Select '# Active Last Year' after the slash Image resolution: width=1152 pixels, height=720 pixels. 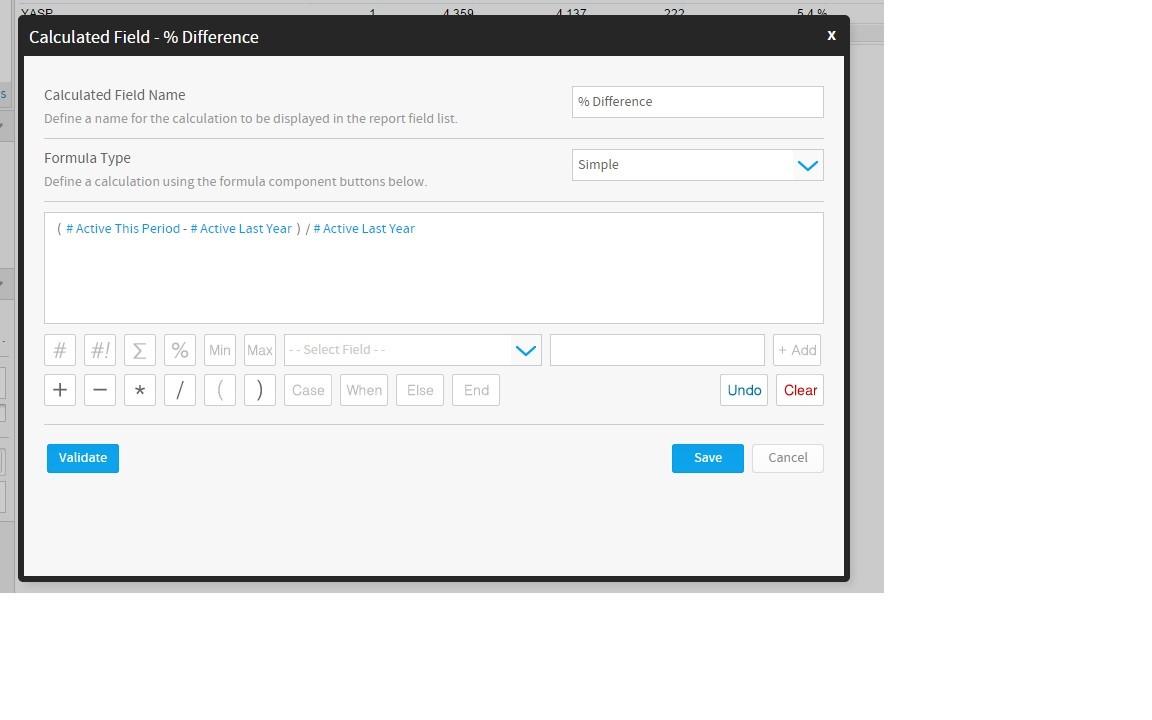pyautogui.click(x=364, y=229)
